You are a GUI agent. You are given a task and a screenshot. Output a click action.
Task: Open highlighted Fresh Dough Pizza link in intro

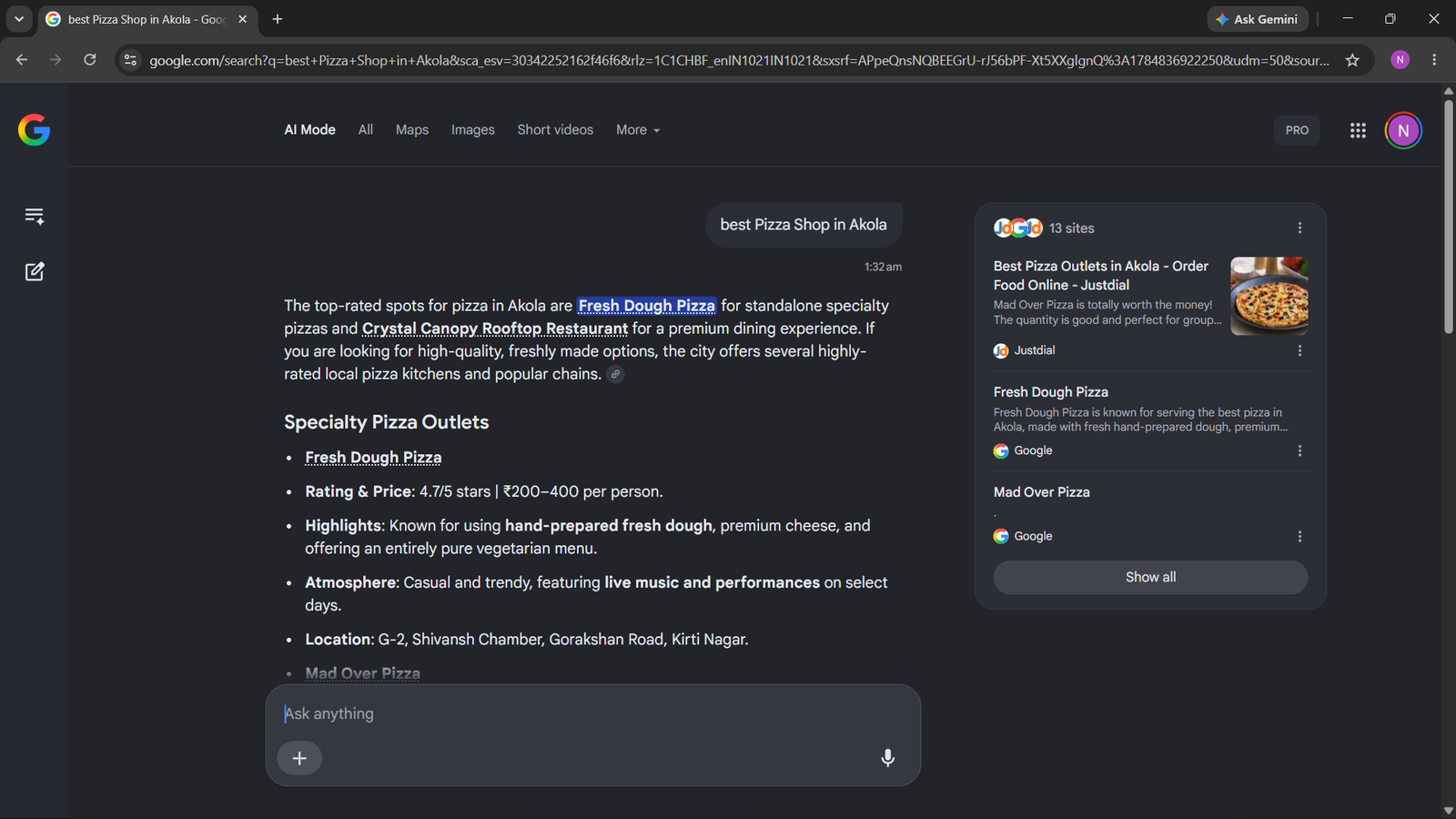pyautogui.click(x=647, y=306)
